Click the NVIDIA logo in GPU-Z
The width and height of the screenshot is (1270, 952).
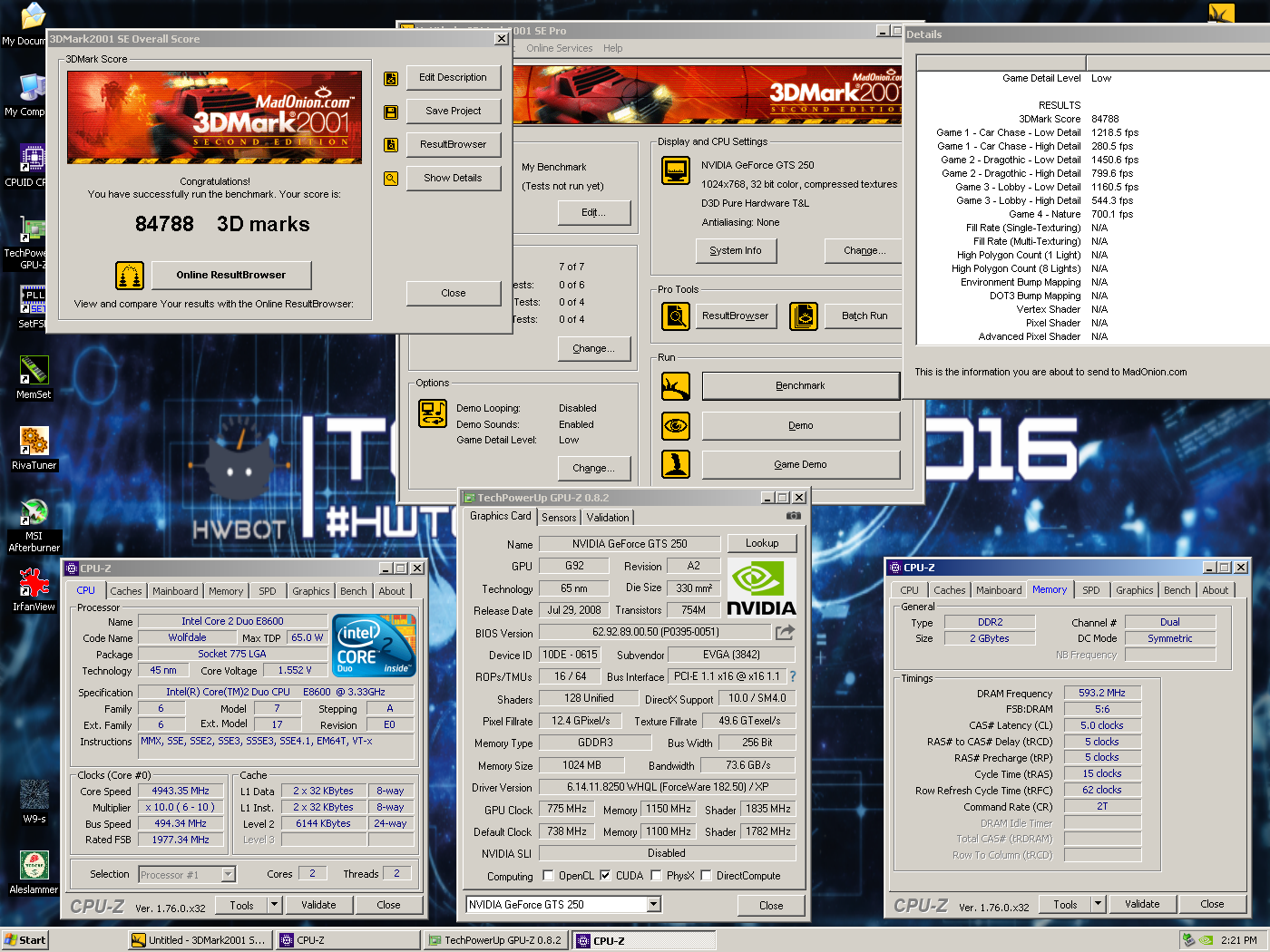761,587
